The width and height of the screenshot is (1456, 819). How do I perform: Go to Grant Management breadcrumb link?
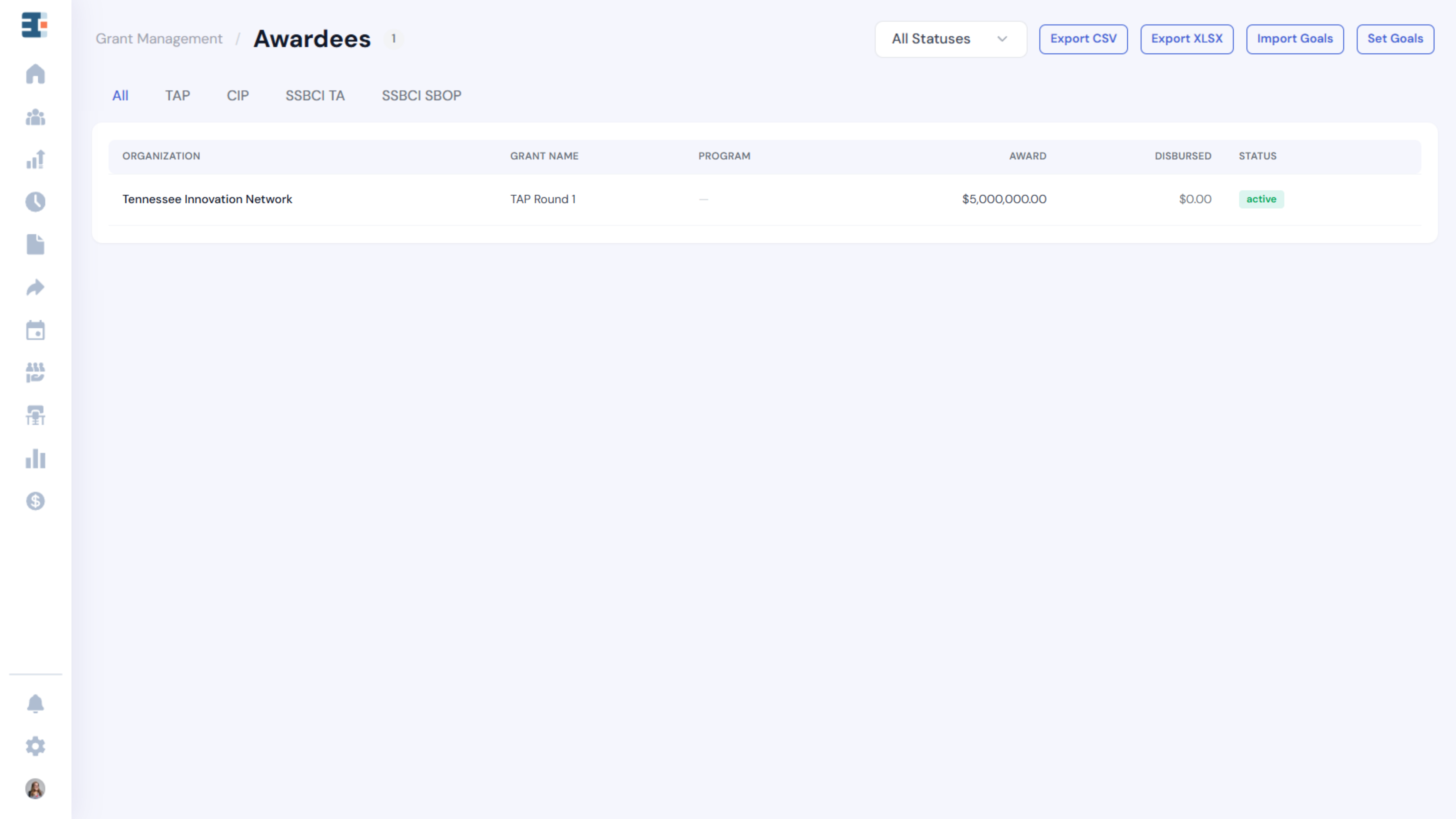(x=159, y=39)
